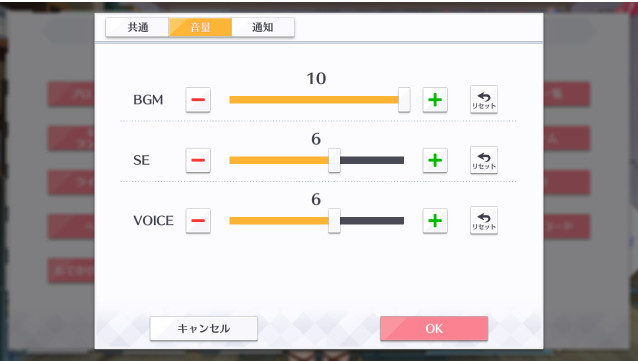The width and height of the screenshot is (638, 361).
Task: Click the dark unfilled part of VOICE track
Action: 372,221
